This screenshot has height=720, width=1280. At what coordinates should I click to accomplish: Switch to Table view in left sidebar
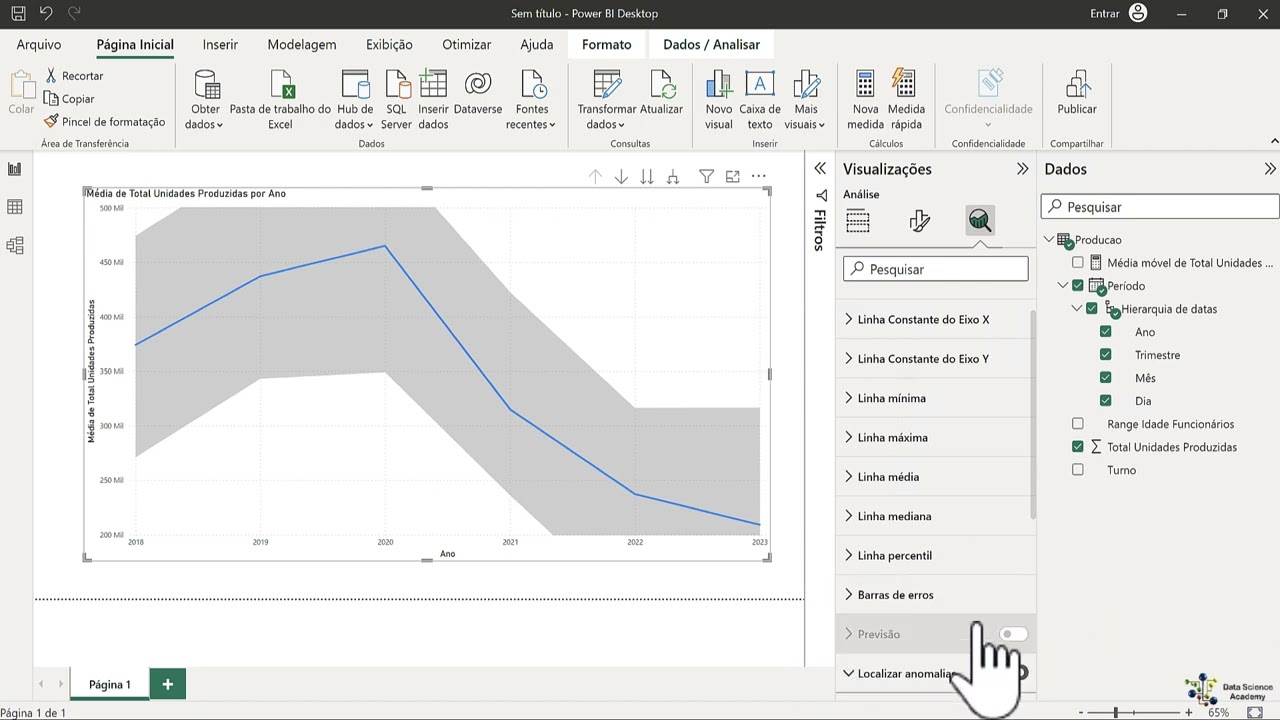(15, 207)
